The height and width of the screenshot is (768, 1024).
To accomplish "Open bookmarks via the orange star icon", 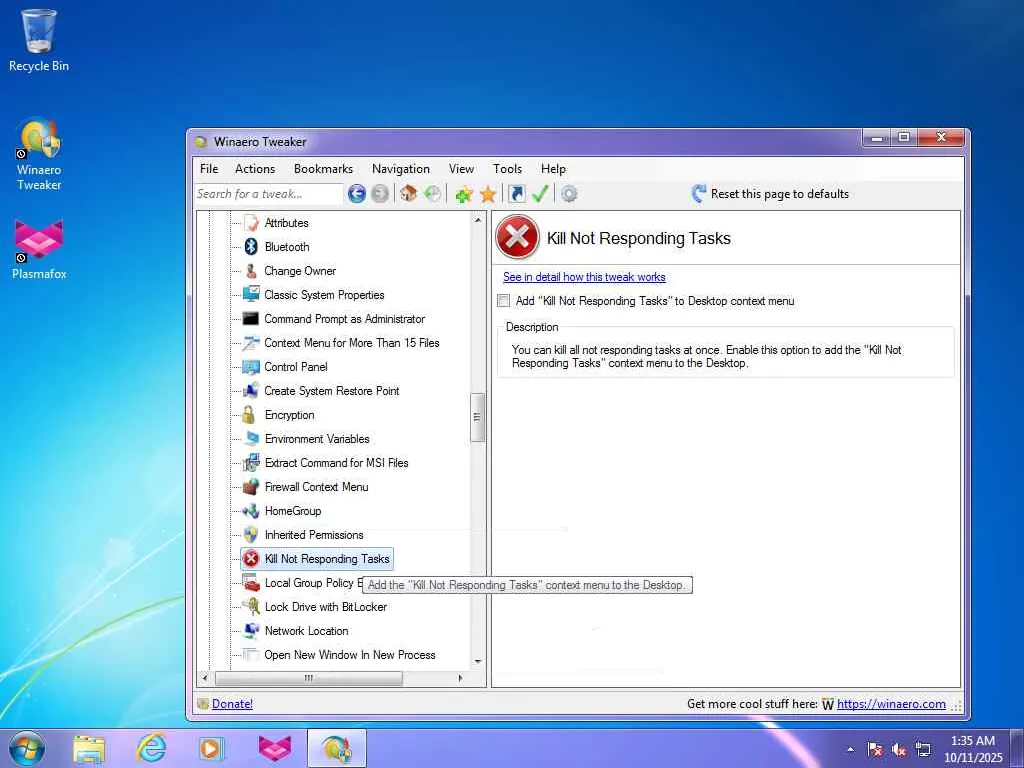I will [488, 194].
